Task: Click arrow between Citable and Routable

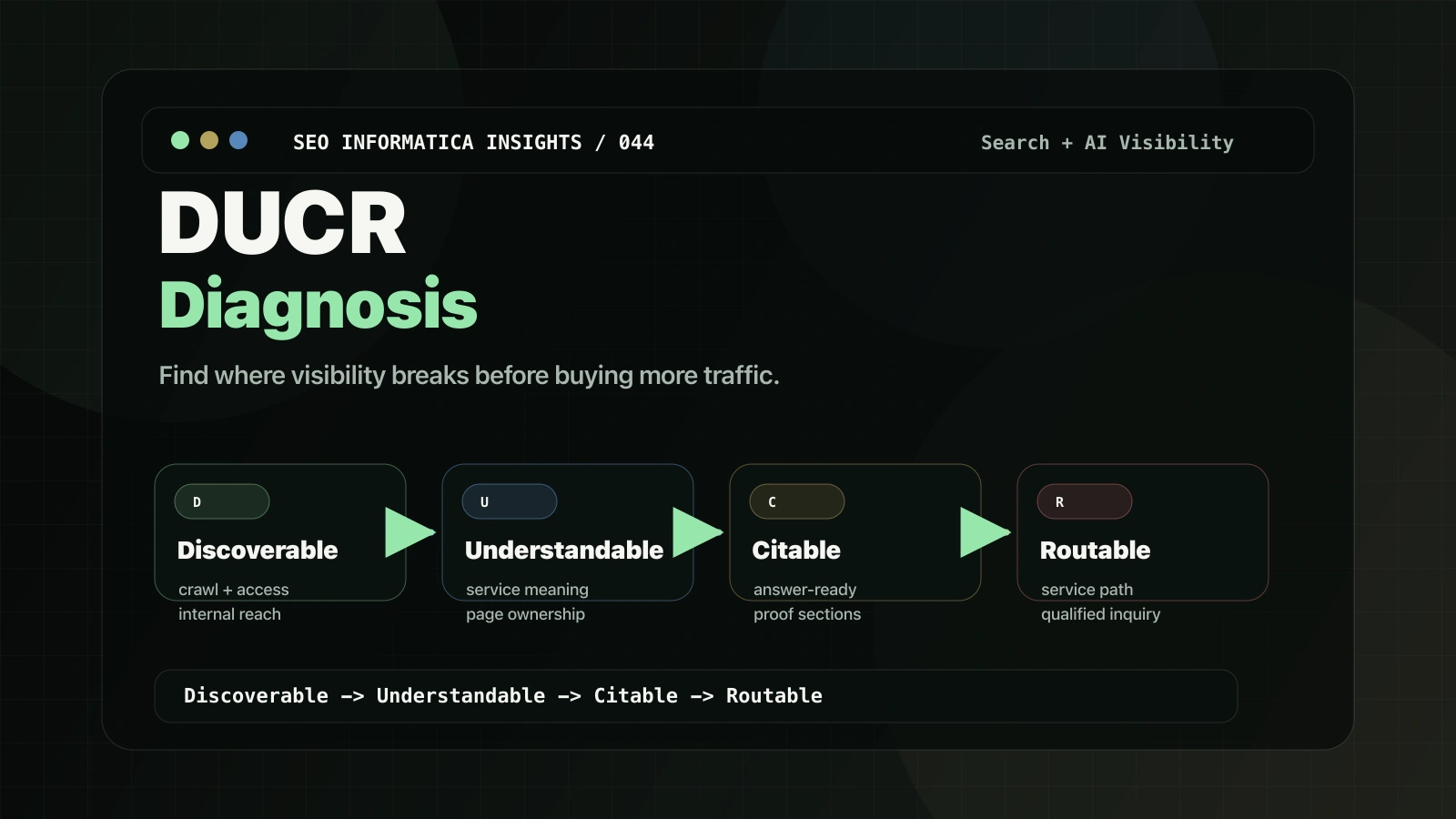Action: [985, 532]
